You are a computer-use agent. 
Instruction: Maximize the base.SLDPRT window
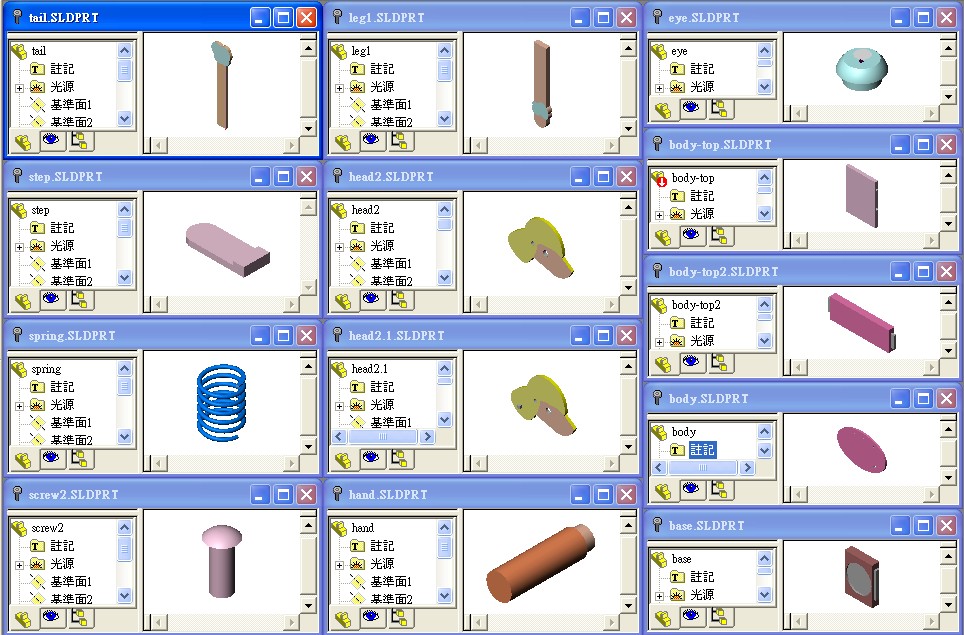coord(923,526)
